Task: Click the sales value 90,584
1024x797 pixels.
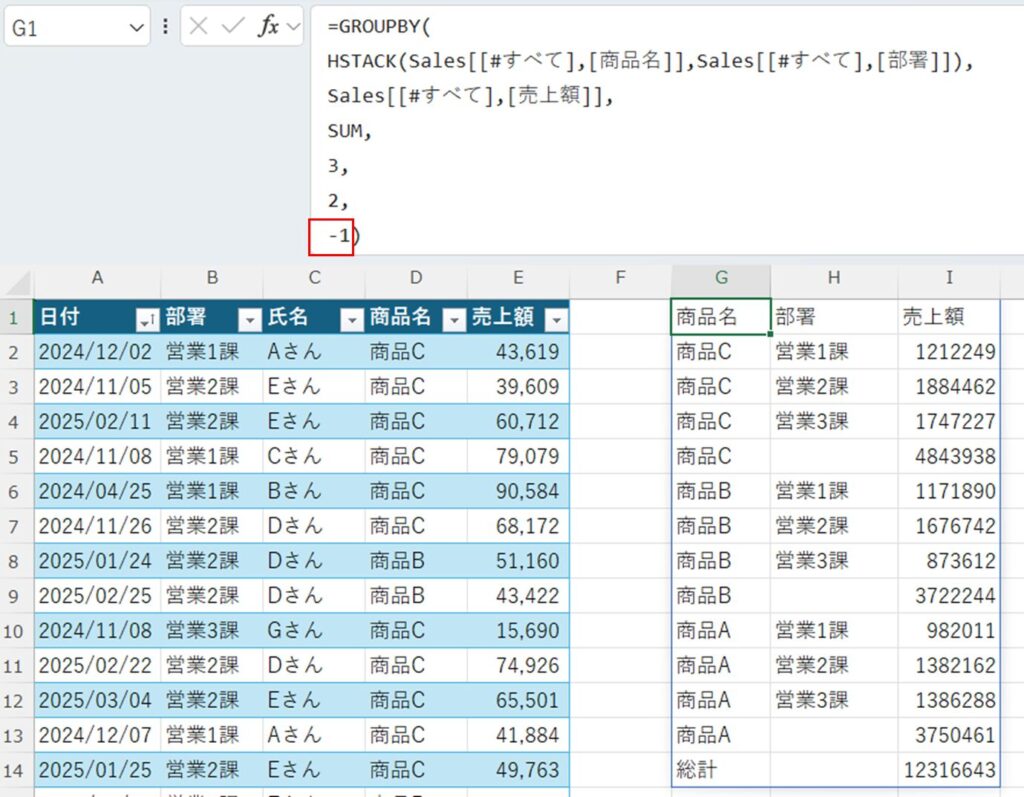Action: [518, 491]
